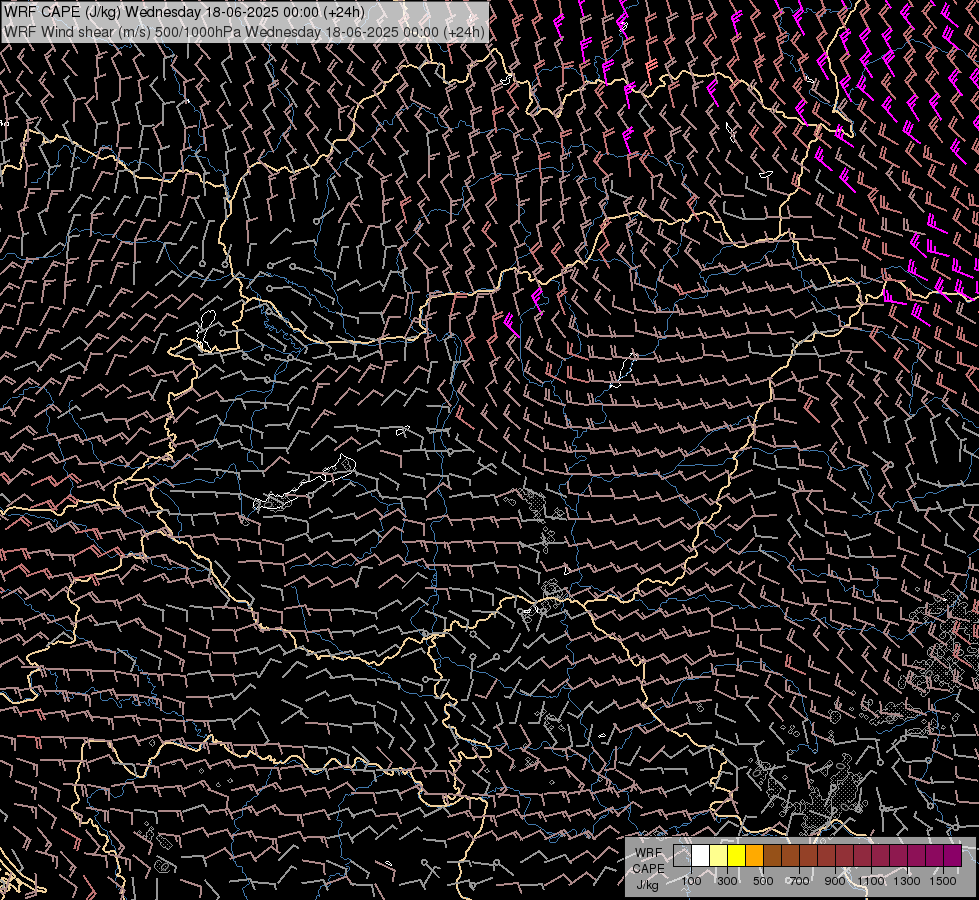Click the '900' legend tick label
Viewport: 979px width, 900px height.
(835, 881)
